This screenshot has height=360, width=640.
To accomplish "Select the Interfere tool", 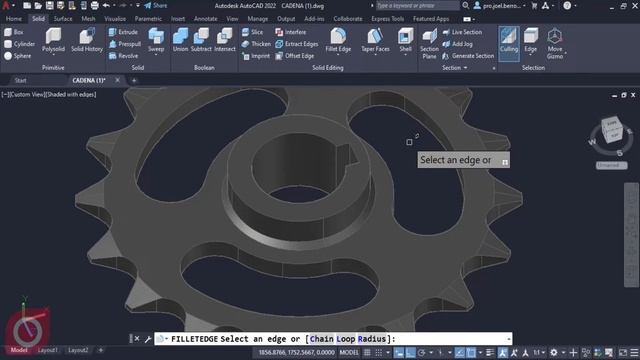I will (291, 32).
